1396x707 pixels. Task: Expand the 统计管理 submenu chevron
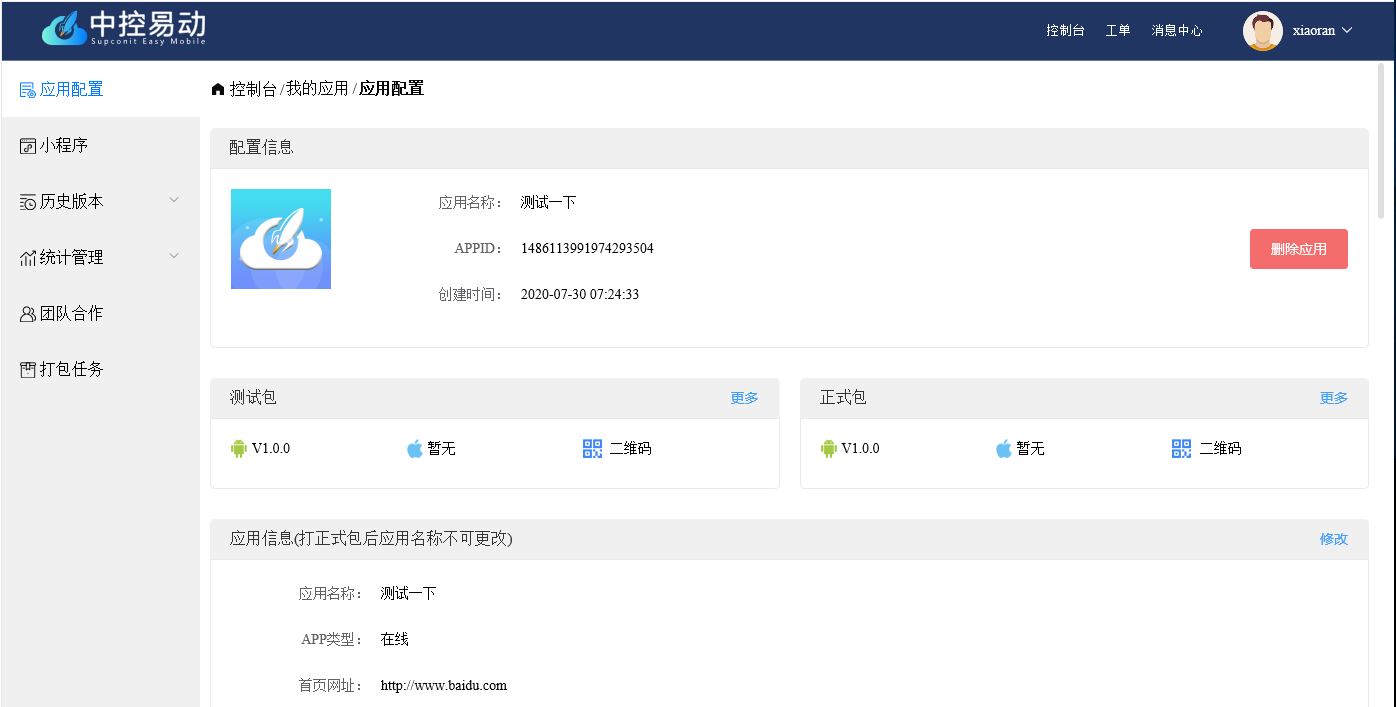tap(174, 256)
